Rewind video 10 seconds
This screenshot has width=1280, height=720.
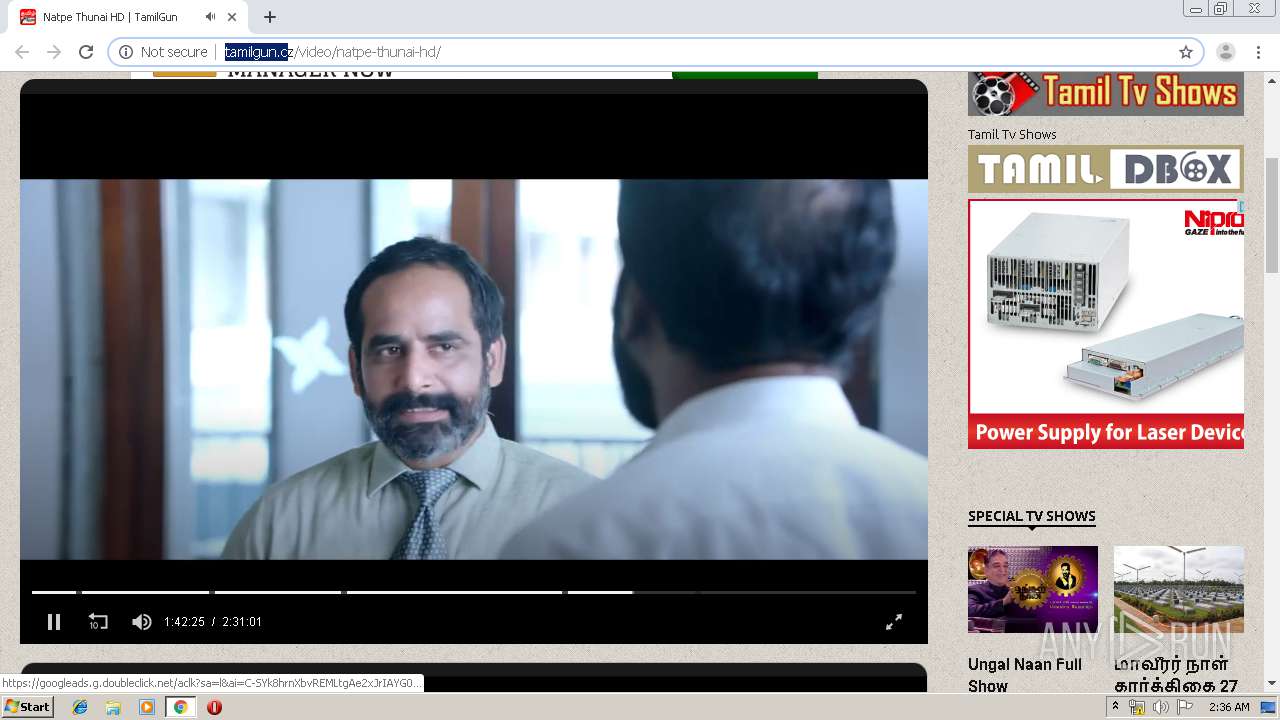coord(97,622)
